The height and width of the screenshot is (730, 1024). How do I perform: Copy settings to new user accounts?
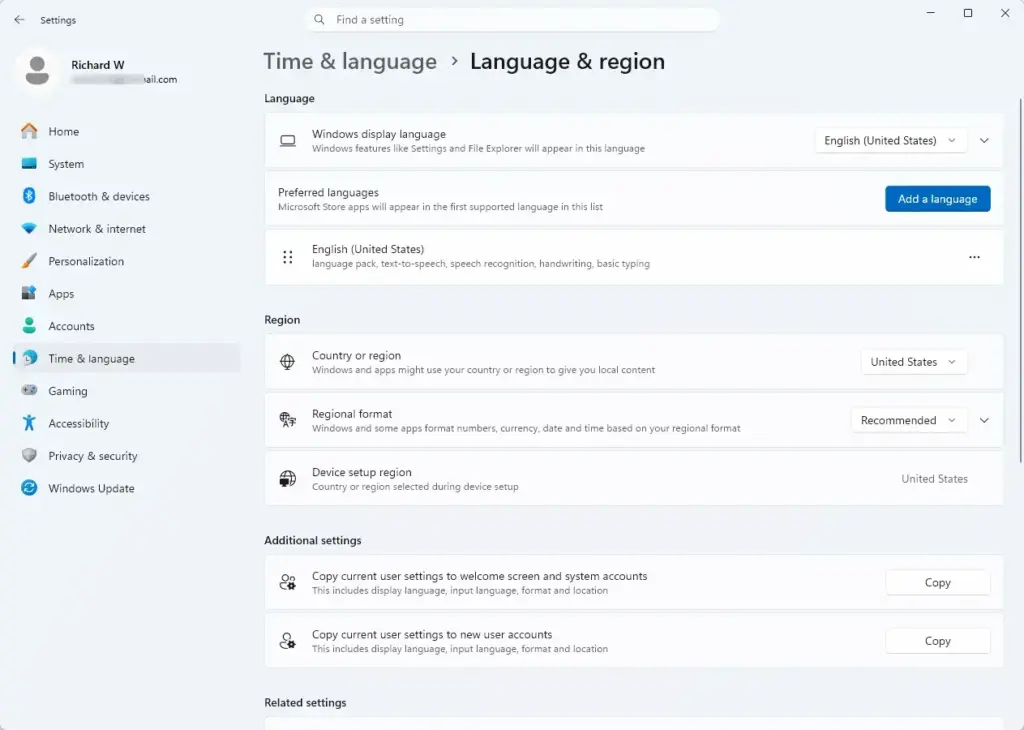pyautogui.click(x=937, y=641)
